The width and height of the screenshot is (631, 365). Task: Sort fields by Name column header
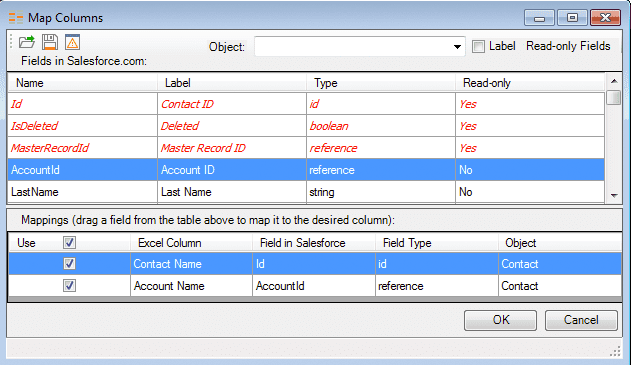(x=82, y=83)
